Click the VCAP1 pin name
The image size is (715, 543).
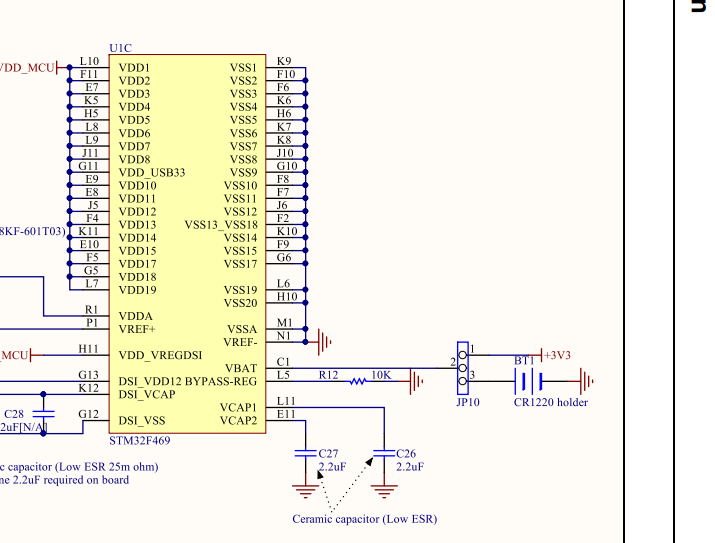tap(238, 408)
